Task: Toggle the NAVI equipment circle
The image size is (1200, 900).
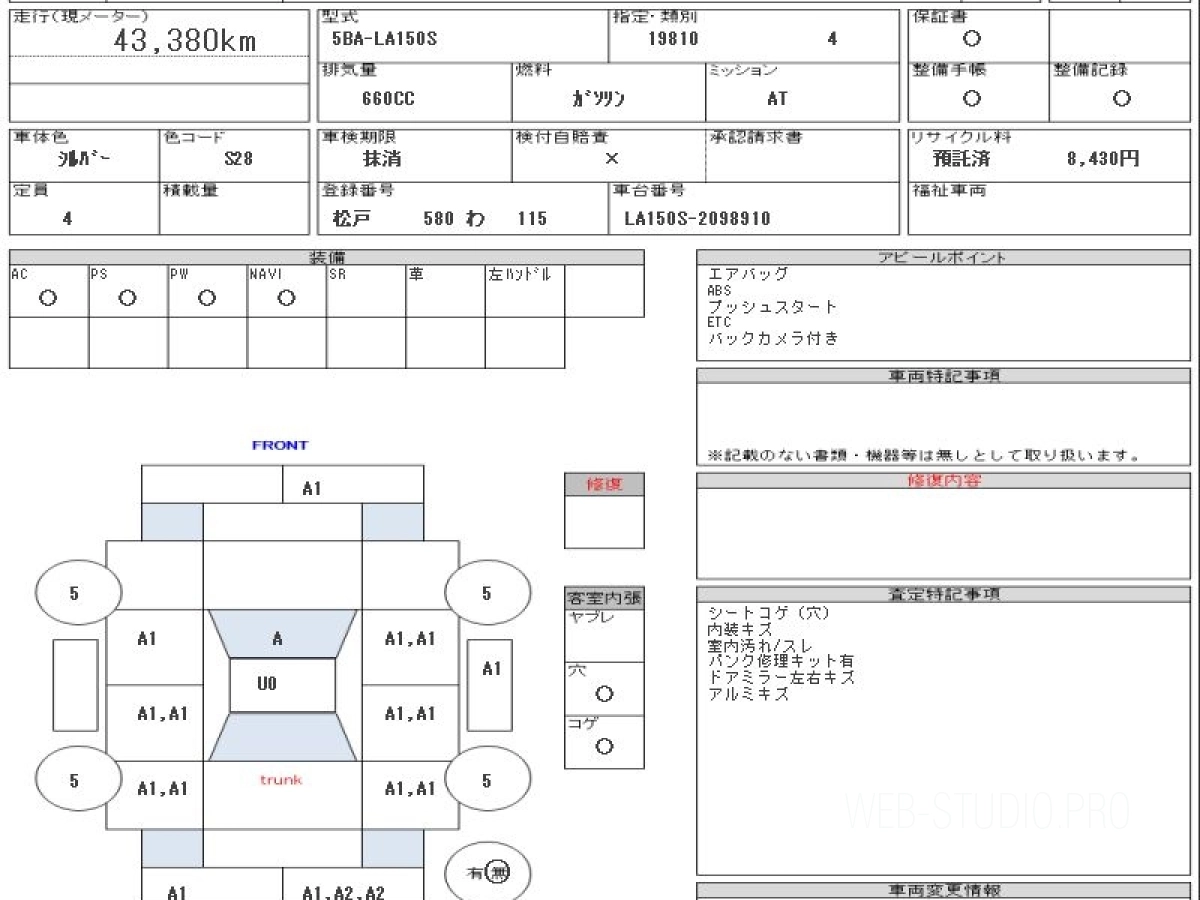Action: [x=286, y=297]
